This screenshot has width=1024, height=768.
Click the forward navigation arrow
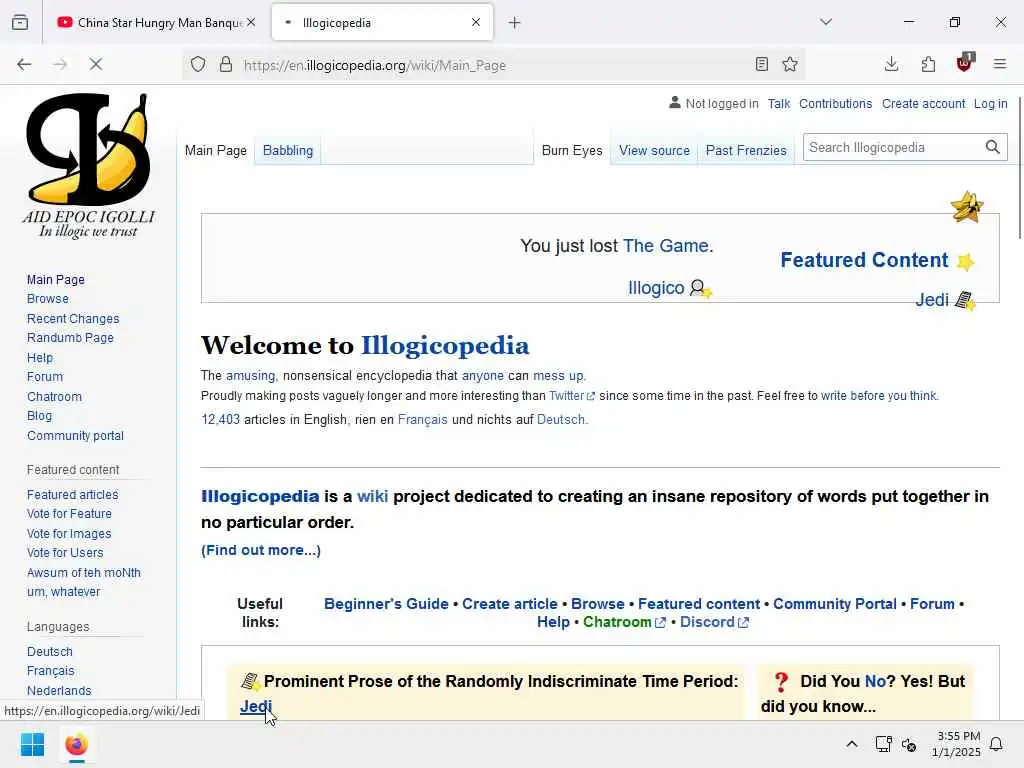click(x=60, y=64)
